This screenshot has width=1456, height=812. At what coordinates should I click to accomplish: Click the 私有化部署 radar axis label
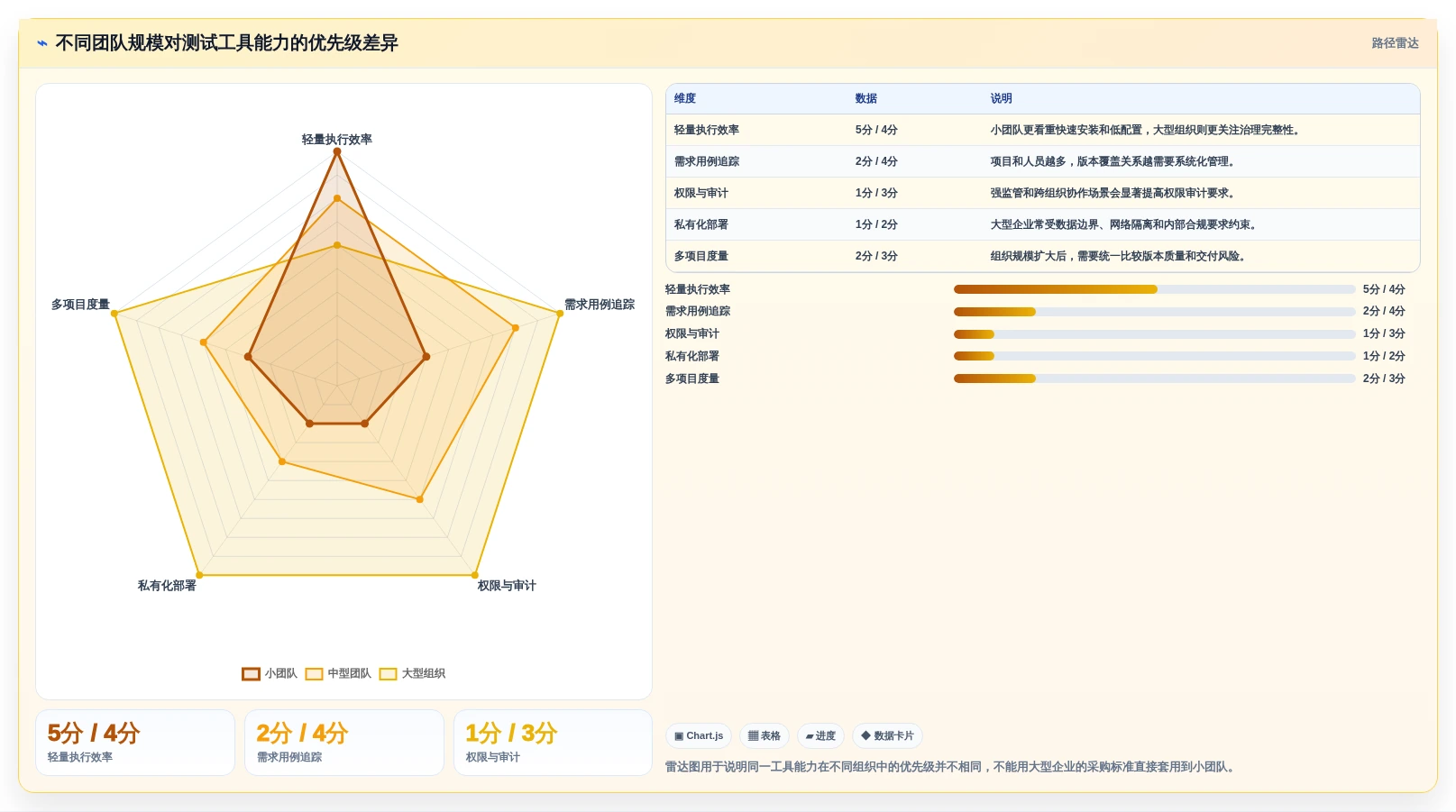point(167,586)
